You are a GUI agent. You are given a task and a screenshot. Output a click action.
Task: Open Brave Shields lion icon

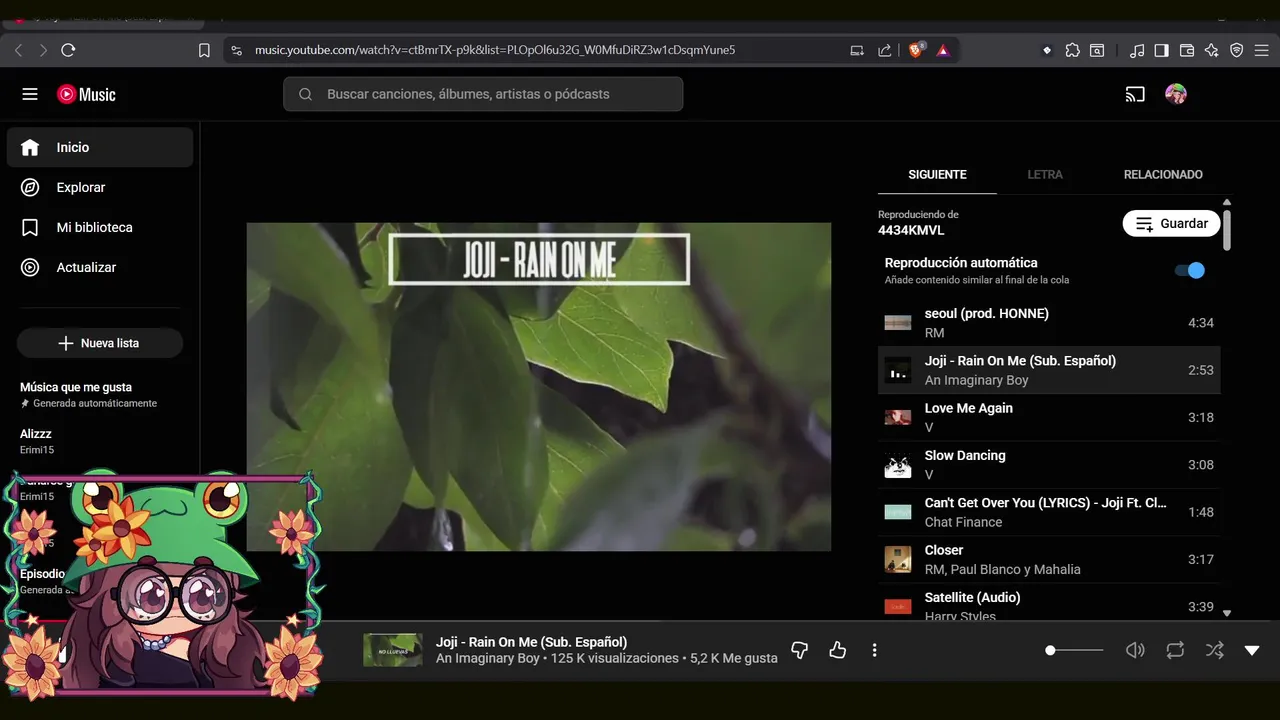[916, 50]
